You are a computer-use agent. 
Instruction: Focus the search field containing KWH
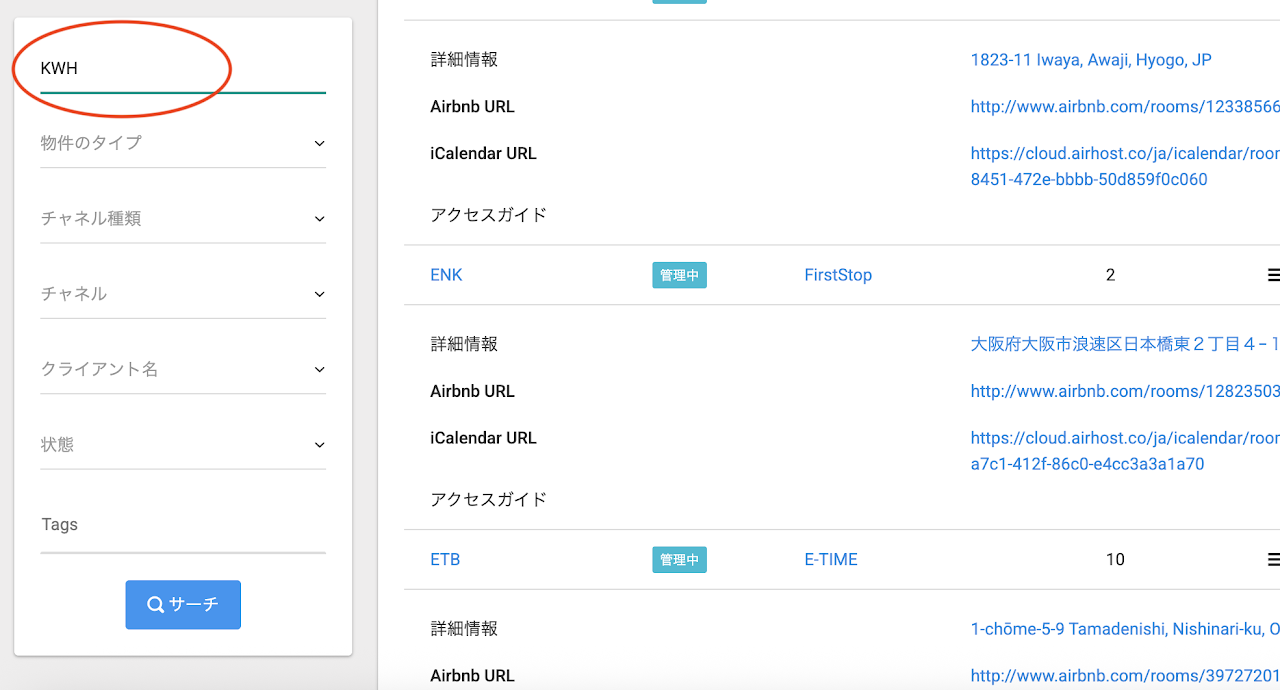point(183,69)
